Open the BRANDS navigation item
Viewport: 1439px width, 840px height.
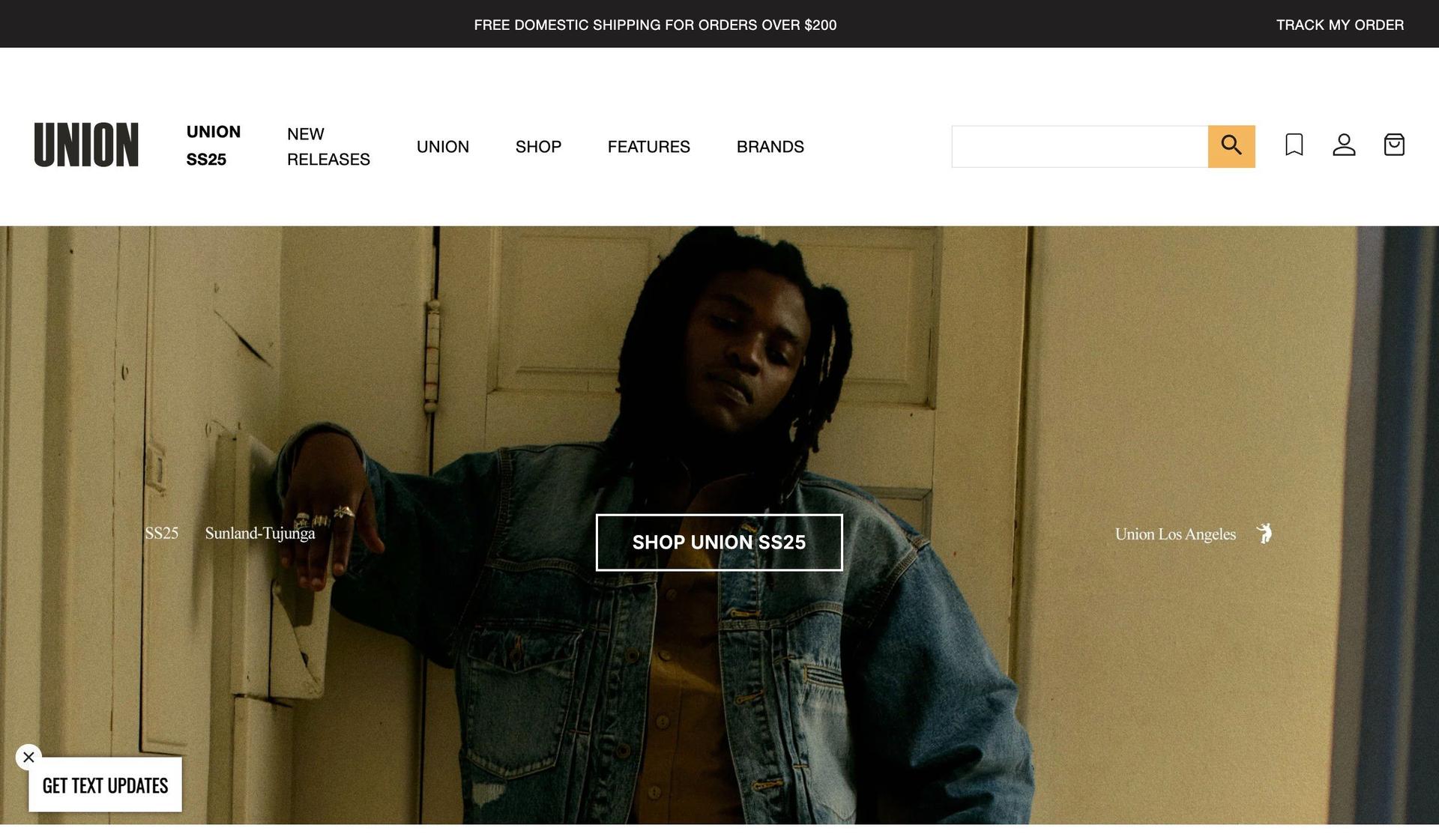(770, 147)
